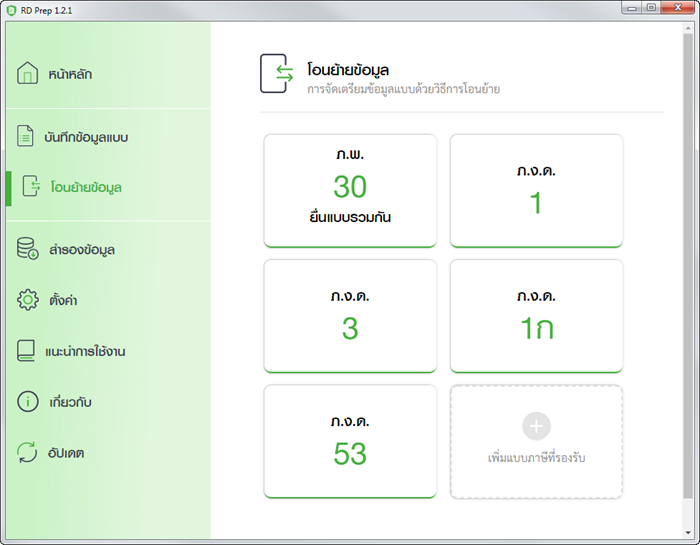Image resolution: width=700 pixels, height=545 pixels.
Task: Click the update refresh arrows icon
Action: point(27,452)
